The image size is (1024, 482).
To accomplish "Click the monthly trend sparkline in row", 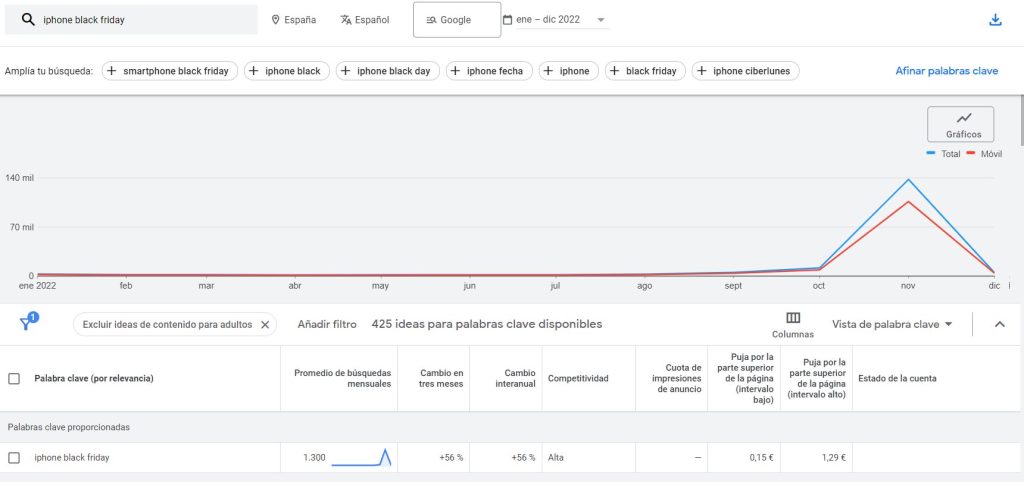I will pos(361,457).
